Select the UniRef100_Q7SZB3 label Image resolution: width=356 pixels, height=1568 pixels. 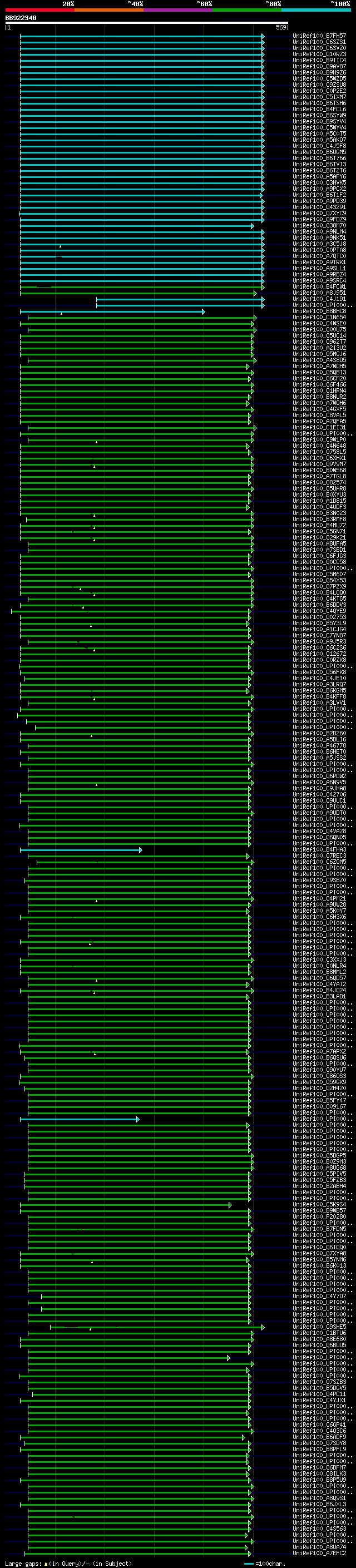[x=319, y=1382]
